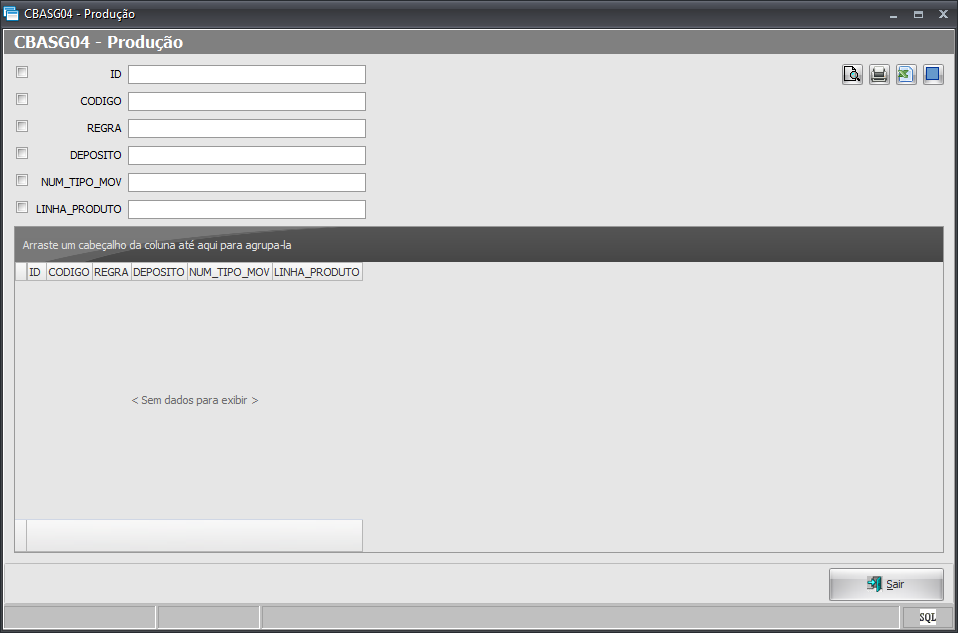Viewport: 958px width, 633px height.
Task: Focus the ID input field
Action: [247, 75]
